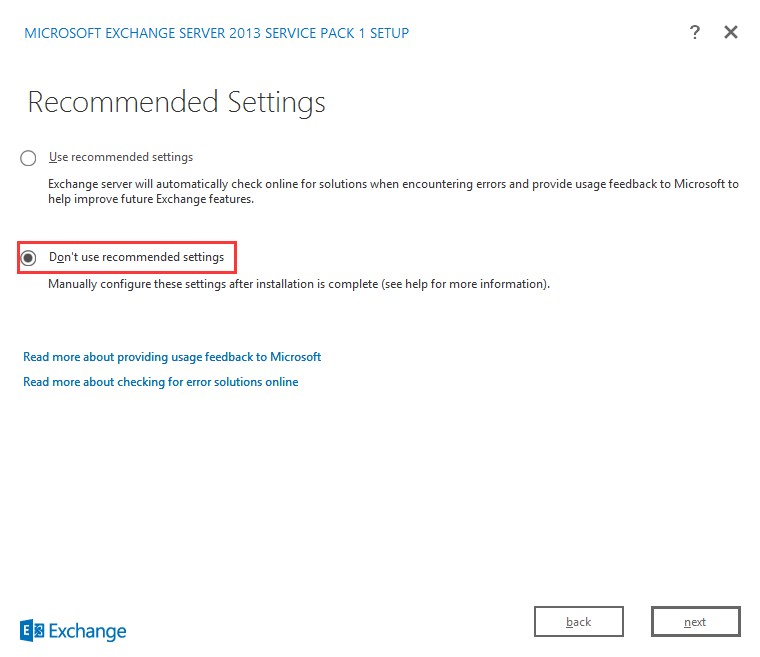This screenshot has height=657, width=760.
Task: Click the Exchange logo icon
Action: 32,630
